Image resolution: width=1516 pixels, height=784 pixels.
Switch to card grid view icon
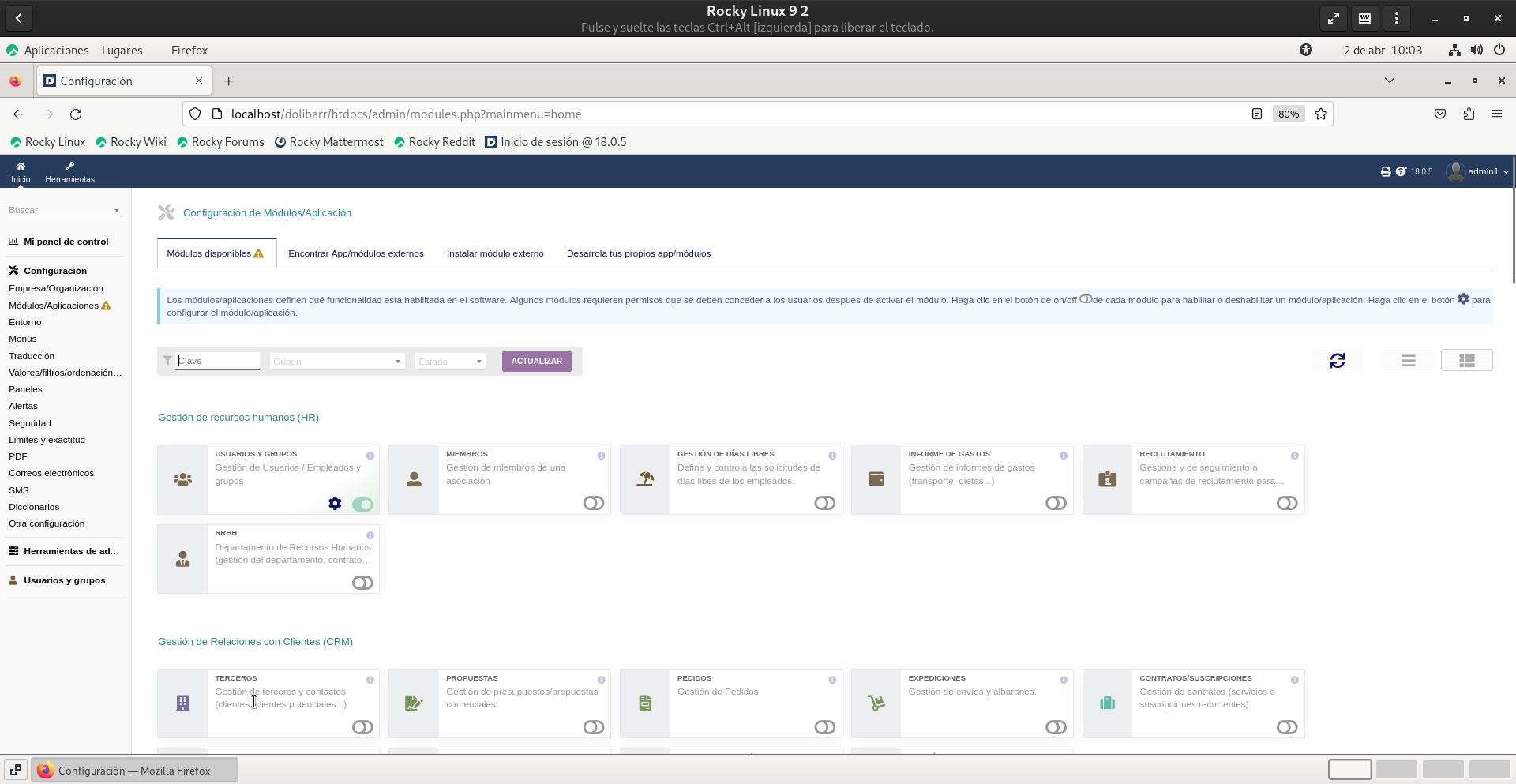1466,361
